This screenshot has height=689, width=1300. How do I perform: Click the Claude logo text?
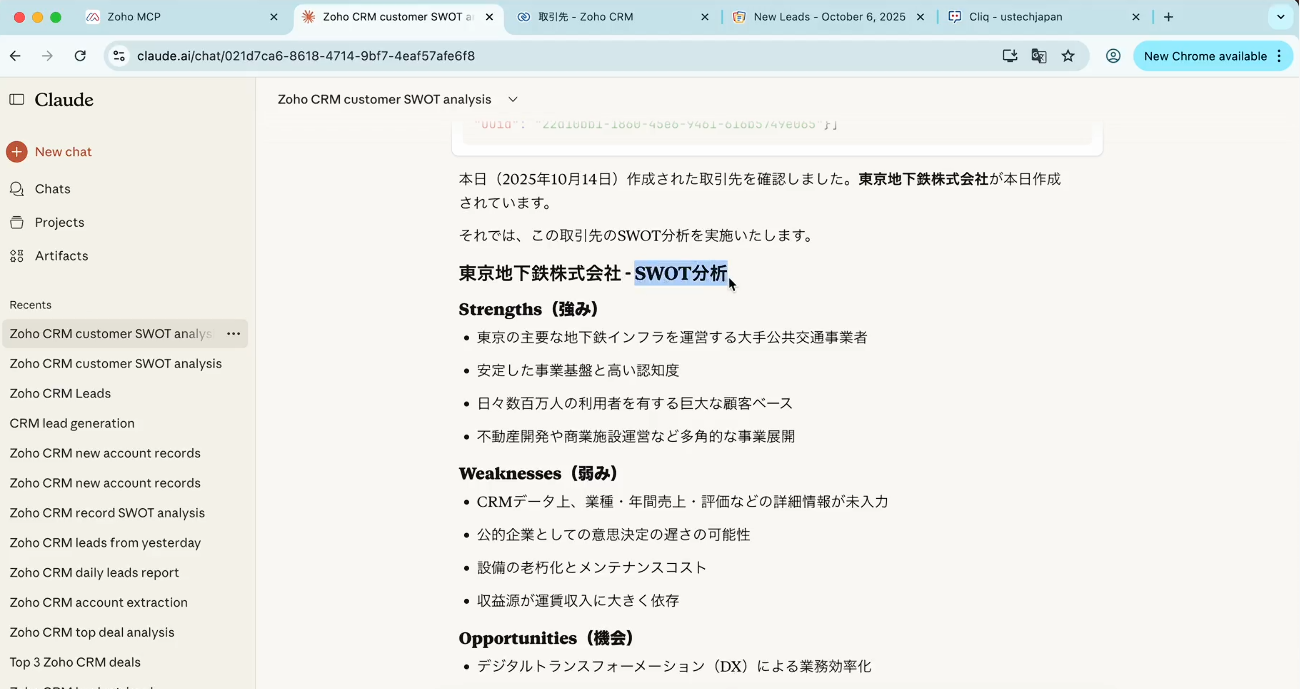[x=64, y=99]
